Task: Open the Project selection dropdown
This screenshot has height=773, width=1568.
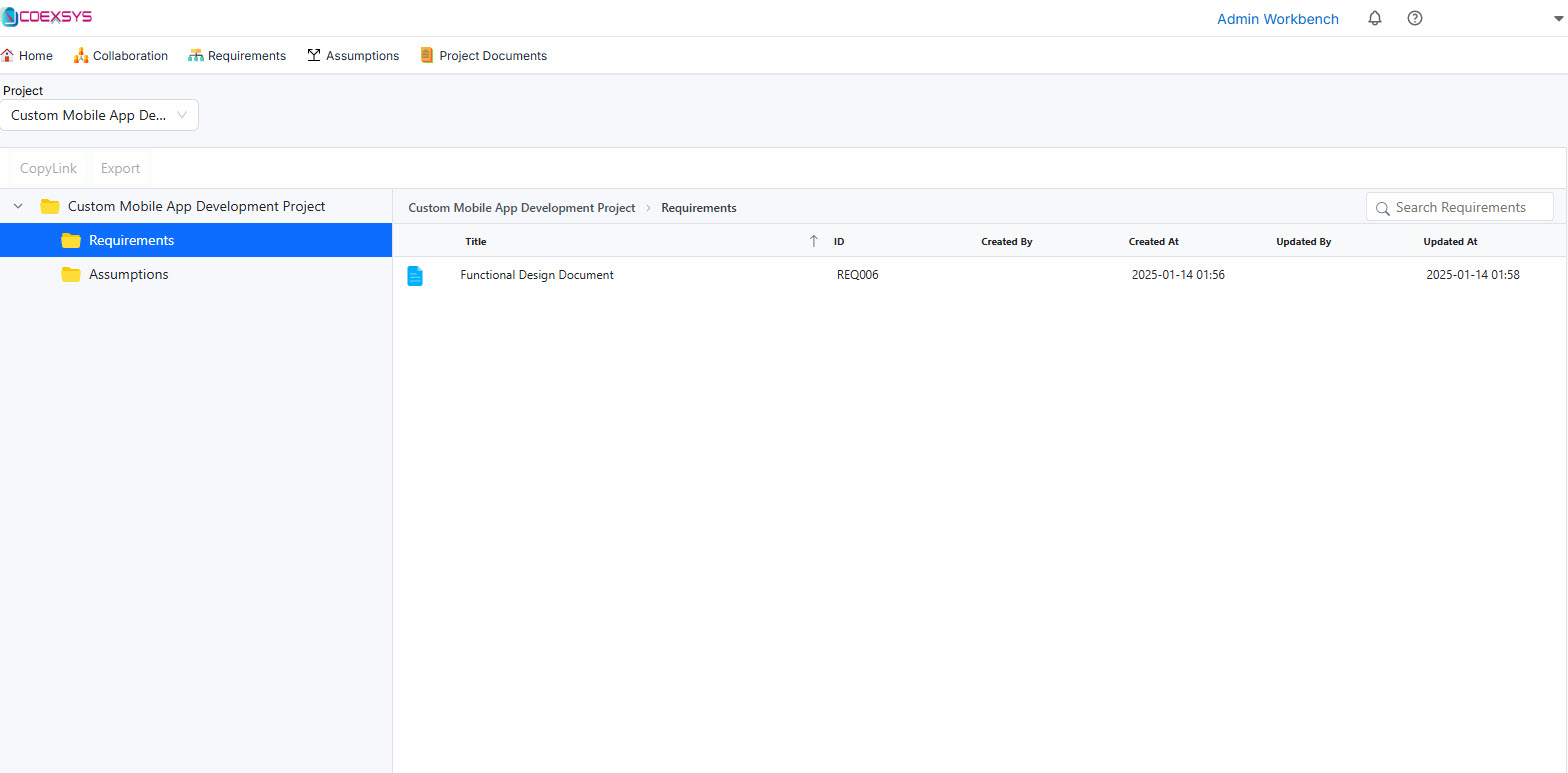Action: point(99,115)
